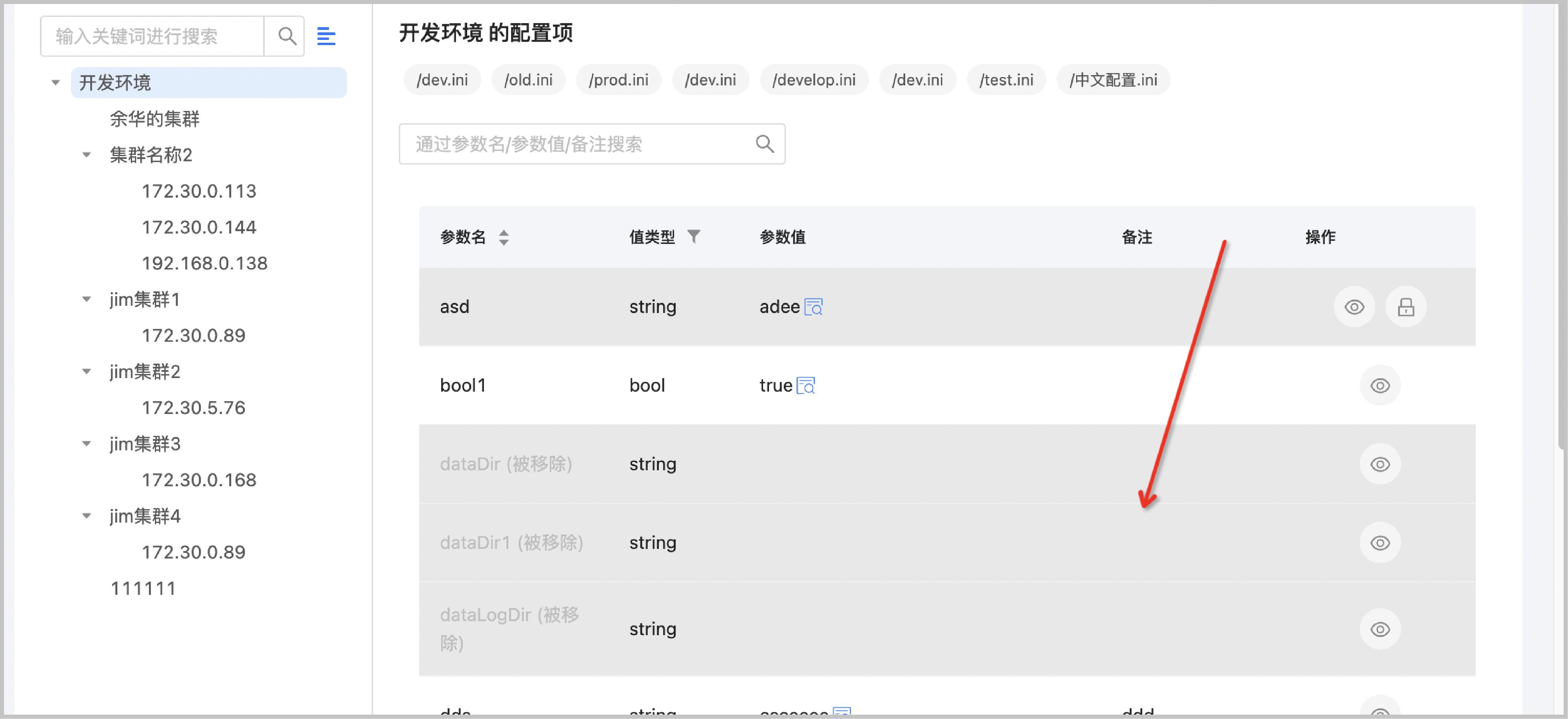Collapse the jim集群3 tree node
Screen dimensions: 1568x719
tap(86, 444)
